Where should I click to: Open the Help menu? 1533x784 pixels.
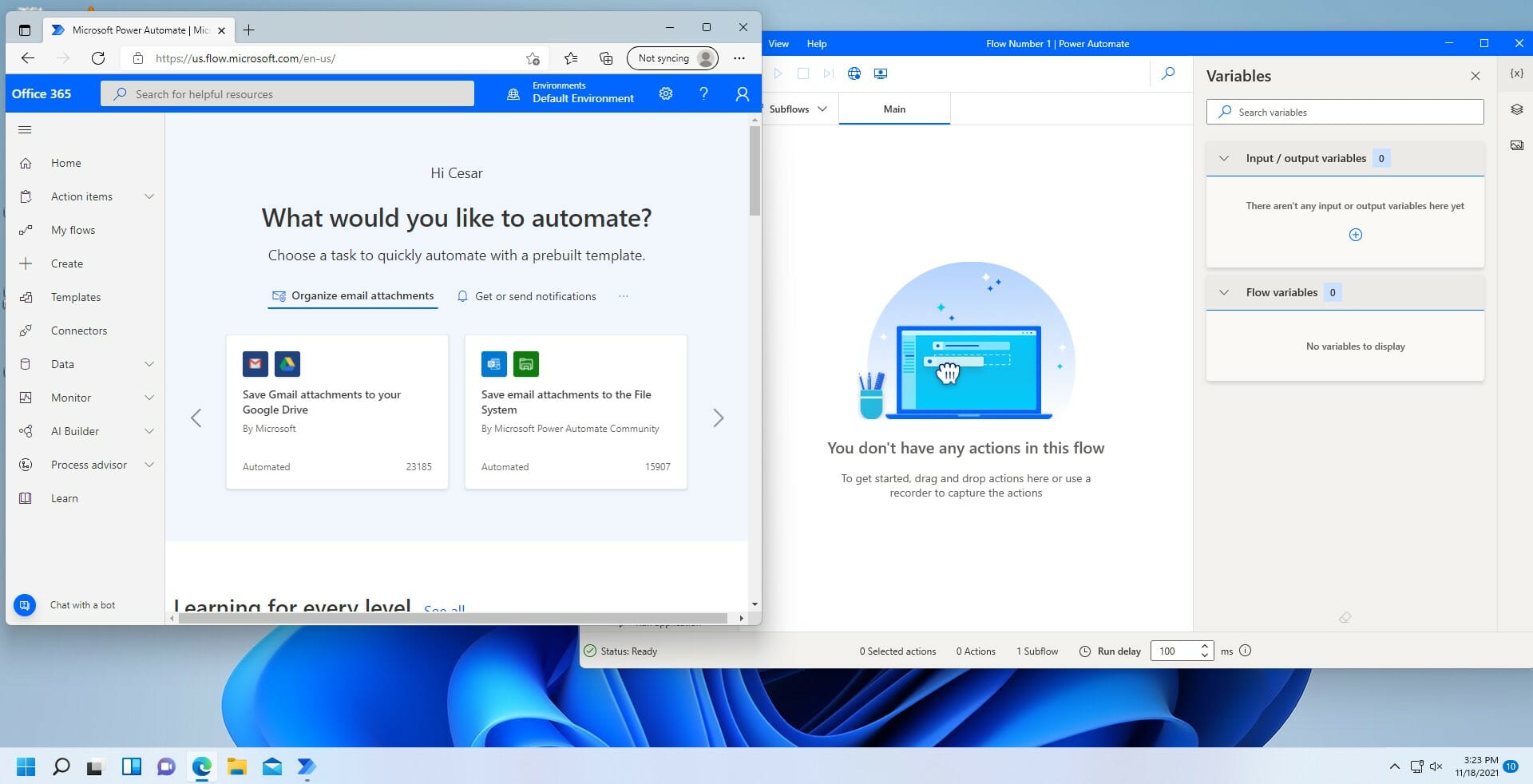[x=816, y=44]
